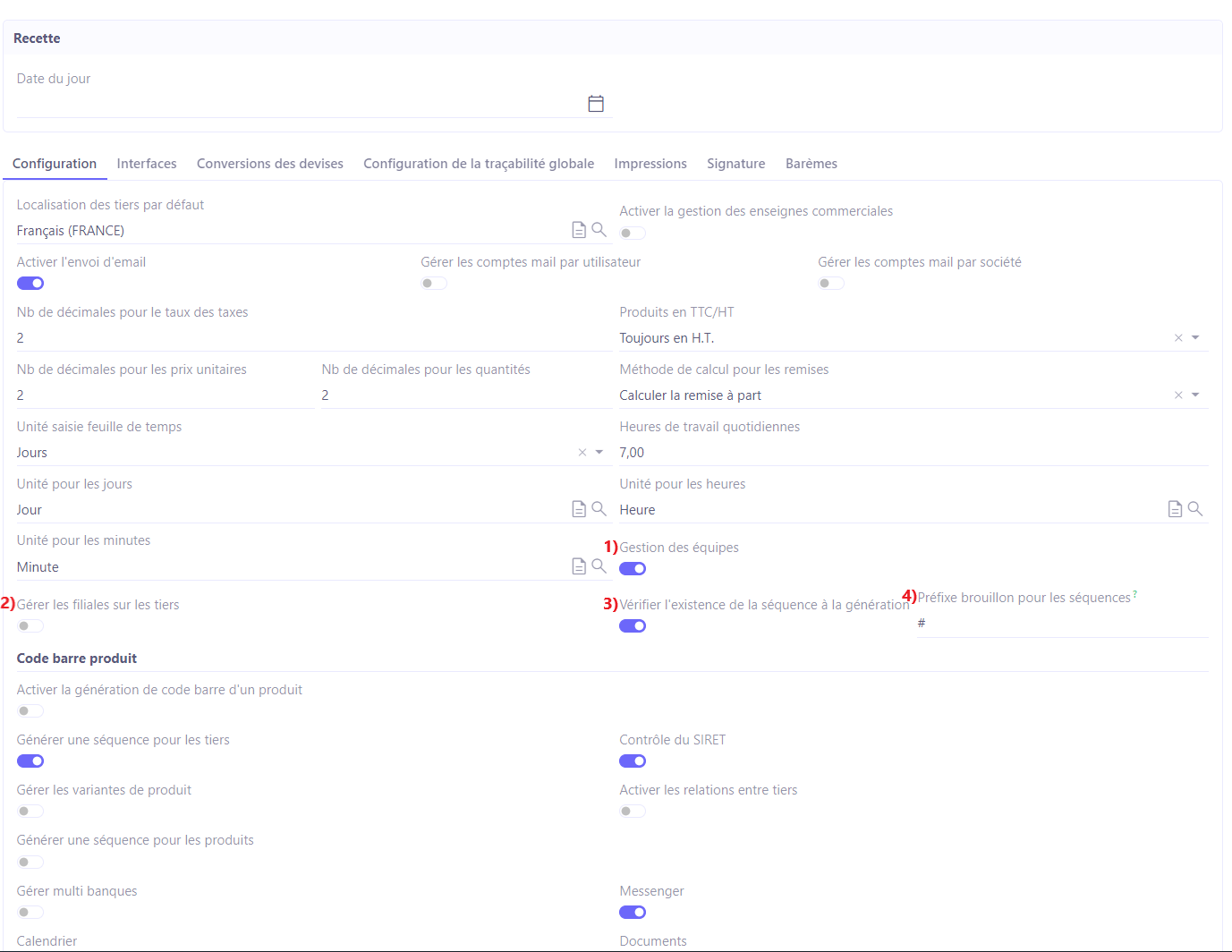
Task: Clear the Unité saisie feuille de temps value
Action: 582,453
